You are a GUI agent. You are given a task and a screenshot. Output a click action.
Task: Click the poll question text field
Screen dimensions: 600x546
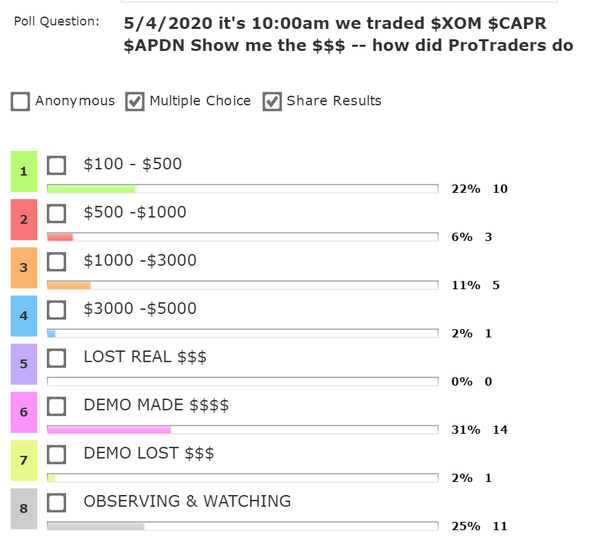point(348,34)
